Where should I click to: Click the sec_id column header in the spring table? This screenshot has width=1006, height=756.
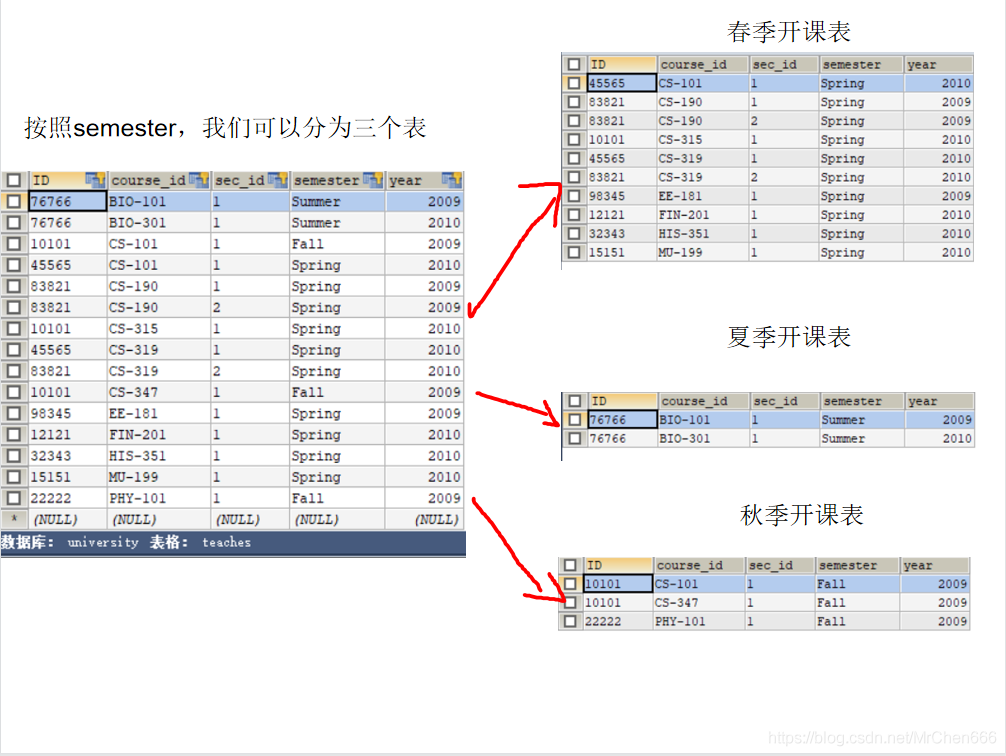pyautogui.click(x=784, y=64)
